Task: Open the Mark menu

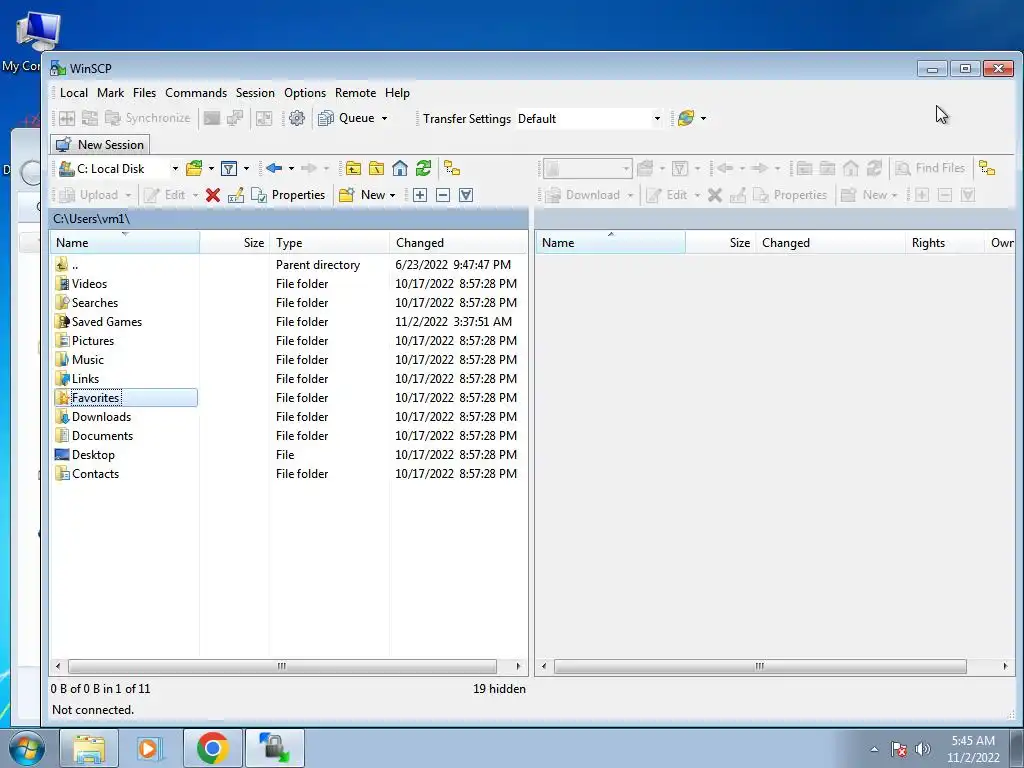Action: point(110,93)
